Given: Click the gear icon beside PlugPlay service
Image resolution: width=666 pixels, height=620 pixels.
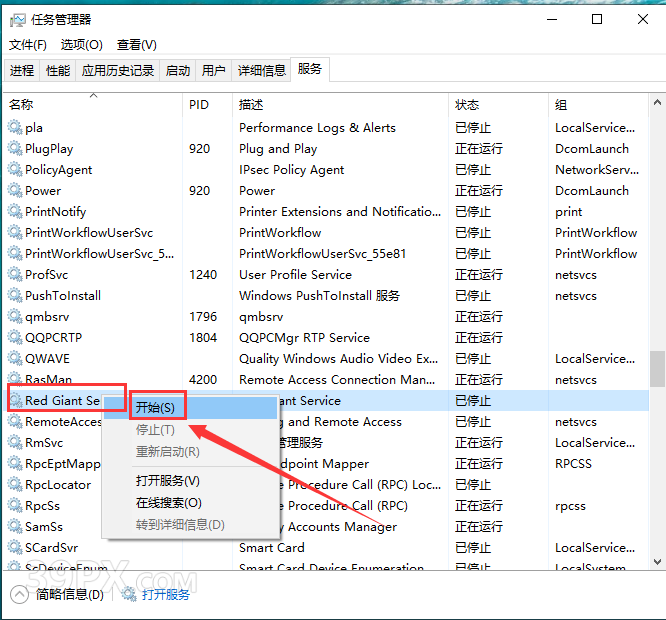Looking at the screenshot, I should [15, 149].
